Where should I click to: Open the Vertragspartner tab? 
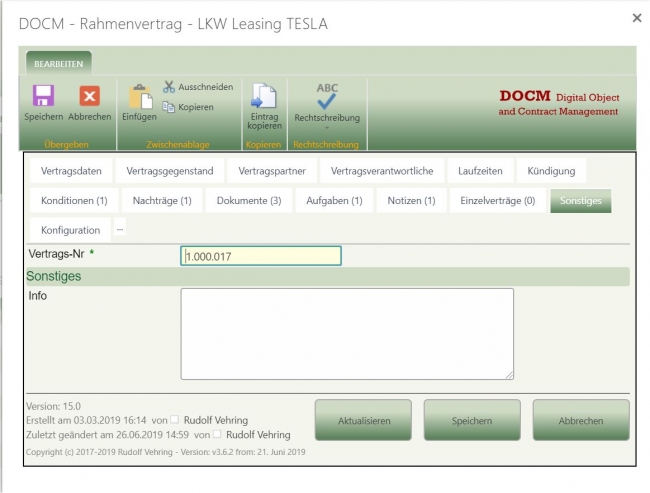coord(272,171)
